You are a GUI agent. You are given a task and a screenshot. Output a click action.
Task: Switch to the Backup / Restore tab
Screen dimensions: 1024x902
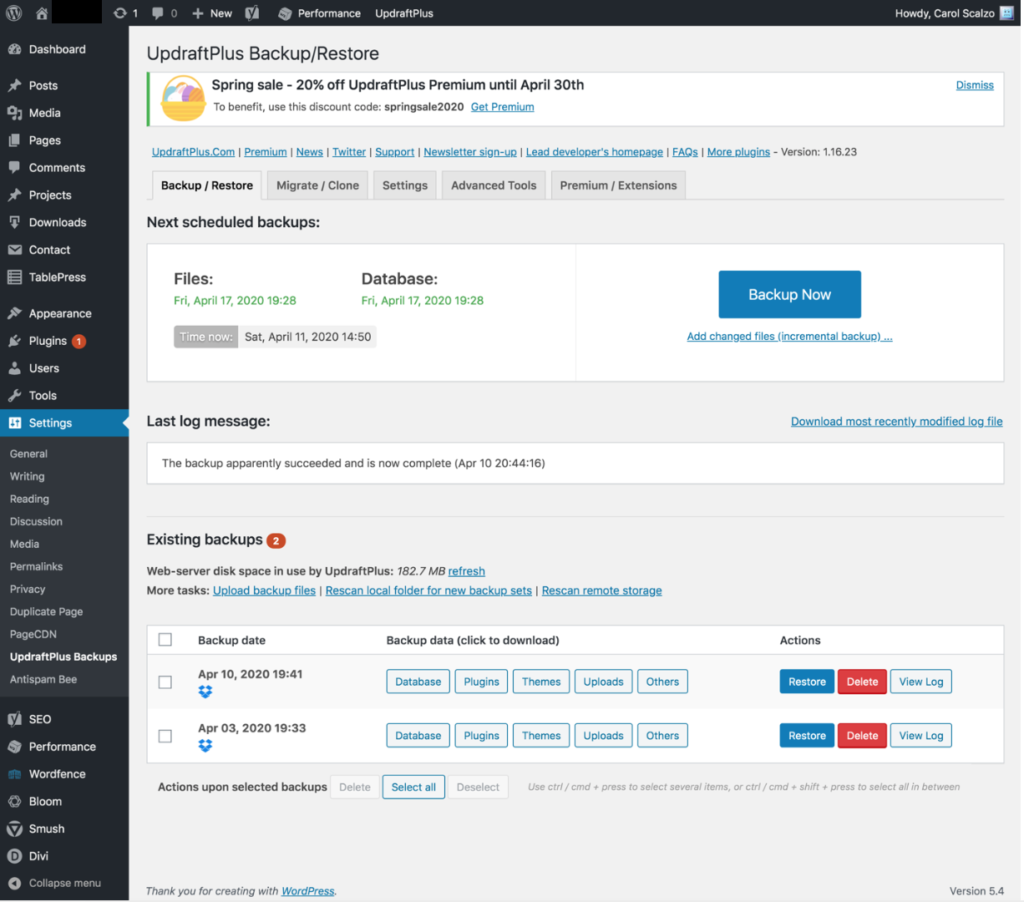pyautogui.click(x=206, y=185)
